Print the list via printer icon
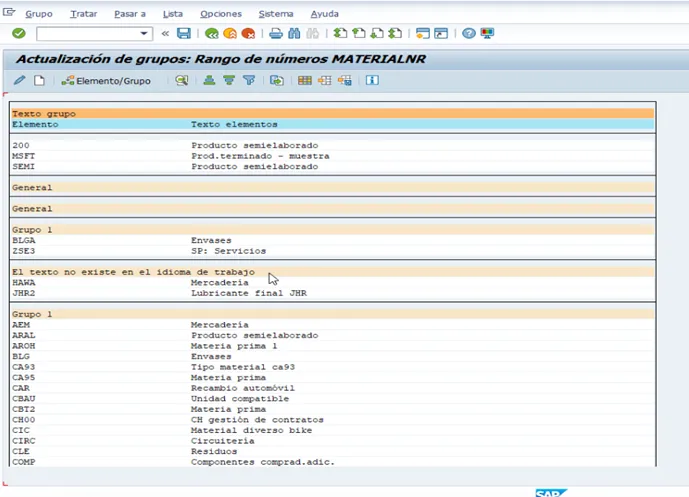The image size is (689, 497). tap(276, 33)
